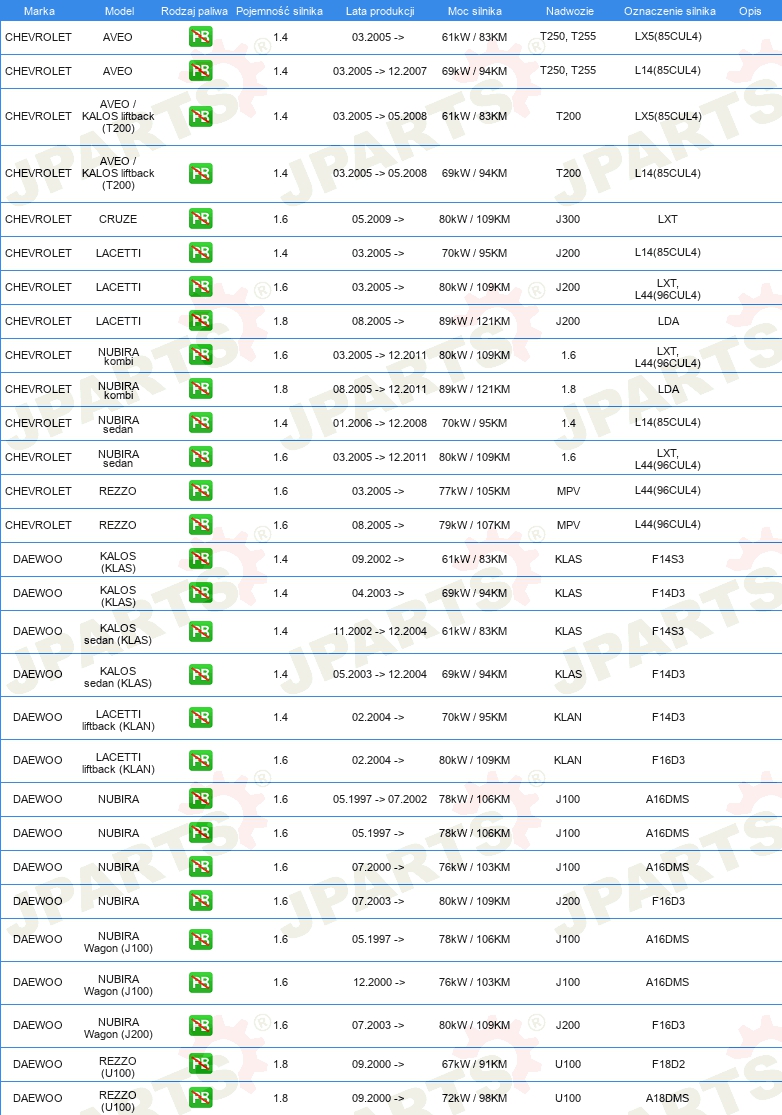Screen dimensions: 782x1115
Task: Click fuel icon in Daewoo Nubira 05.1997->07.2002 row
Action: [200, 799]
